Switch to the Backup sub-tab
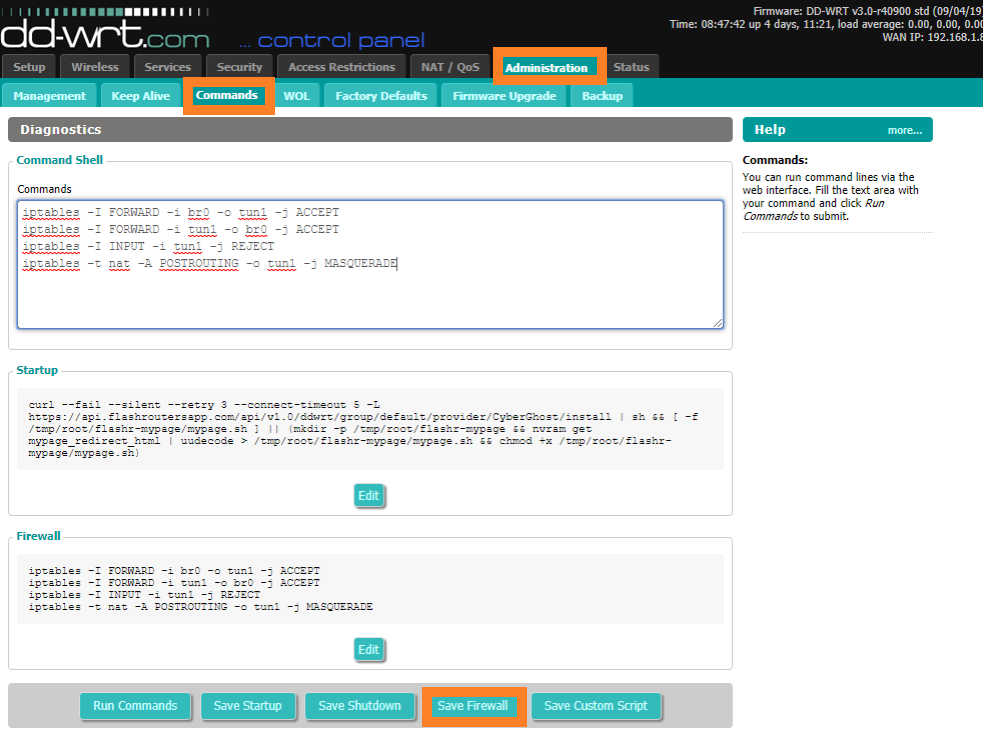 602,96
